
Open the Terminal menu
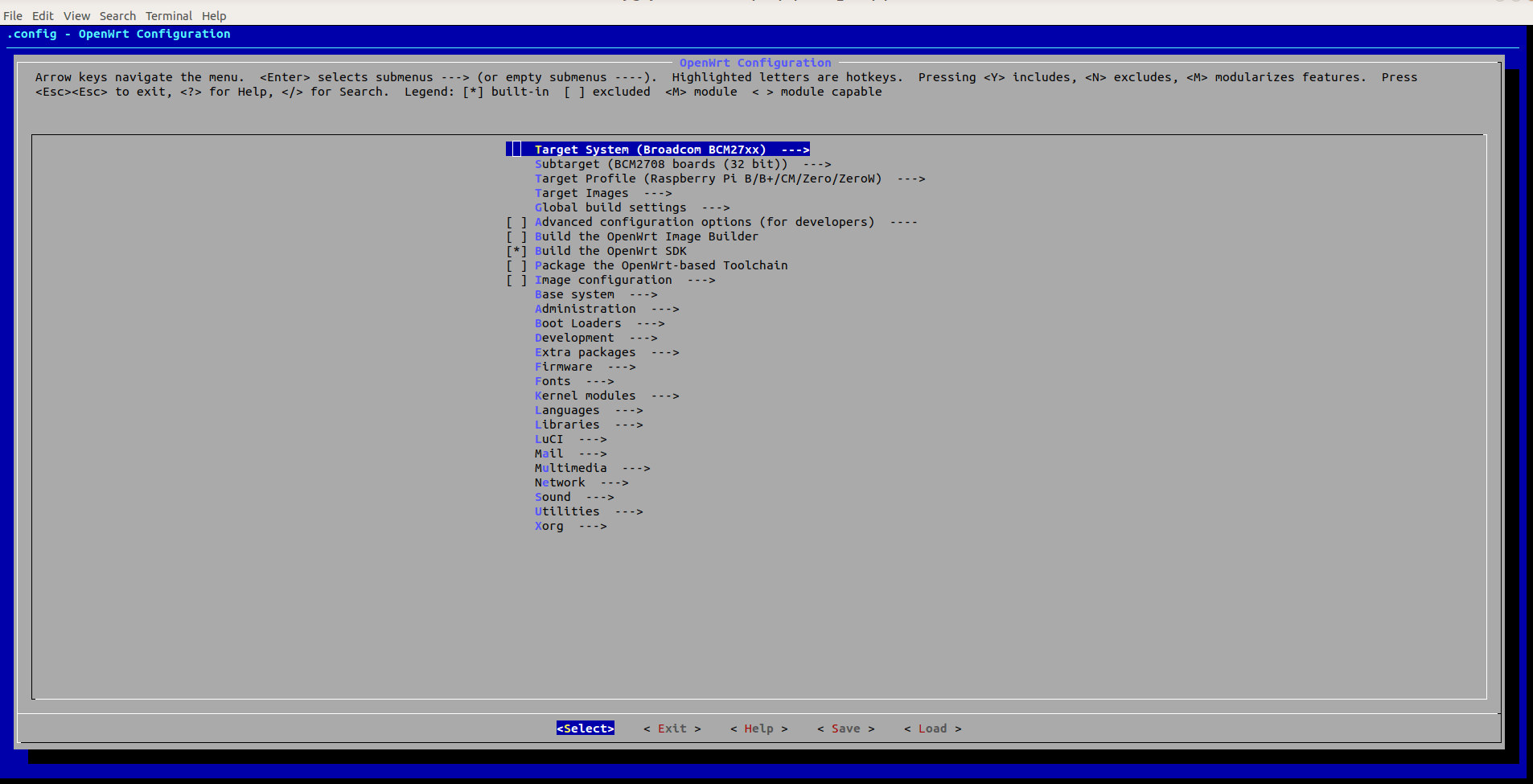[169, 16]
